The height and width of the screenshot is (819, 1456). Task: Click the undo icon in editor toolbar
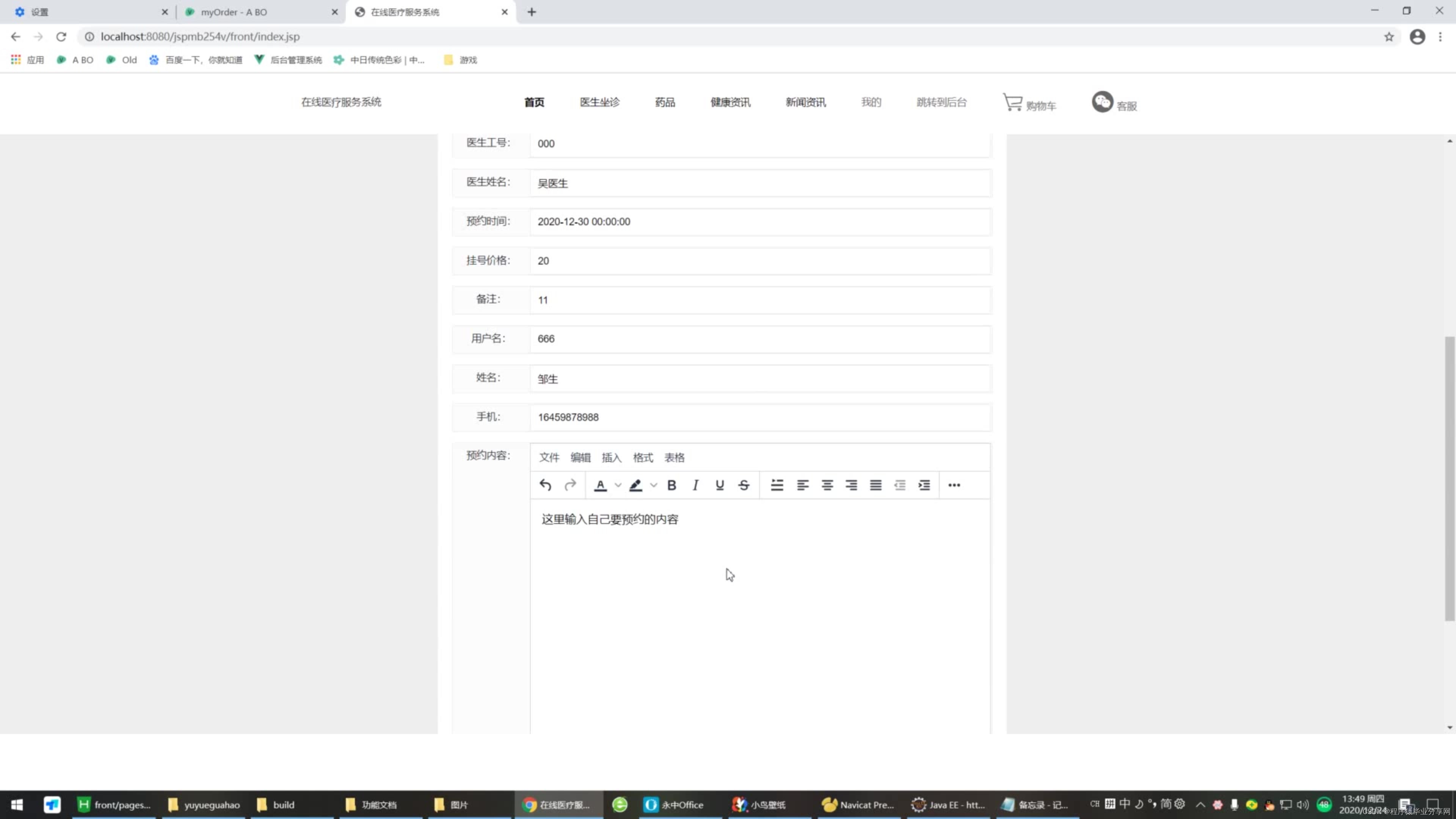pyautogui.click(x=545, y=485)
